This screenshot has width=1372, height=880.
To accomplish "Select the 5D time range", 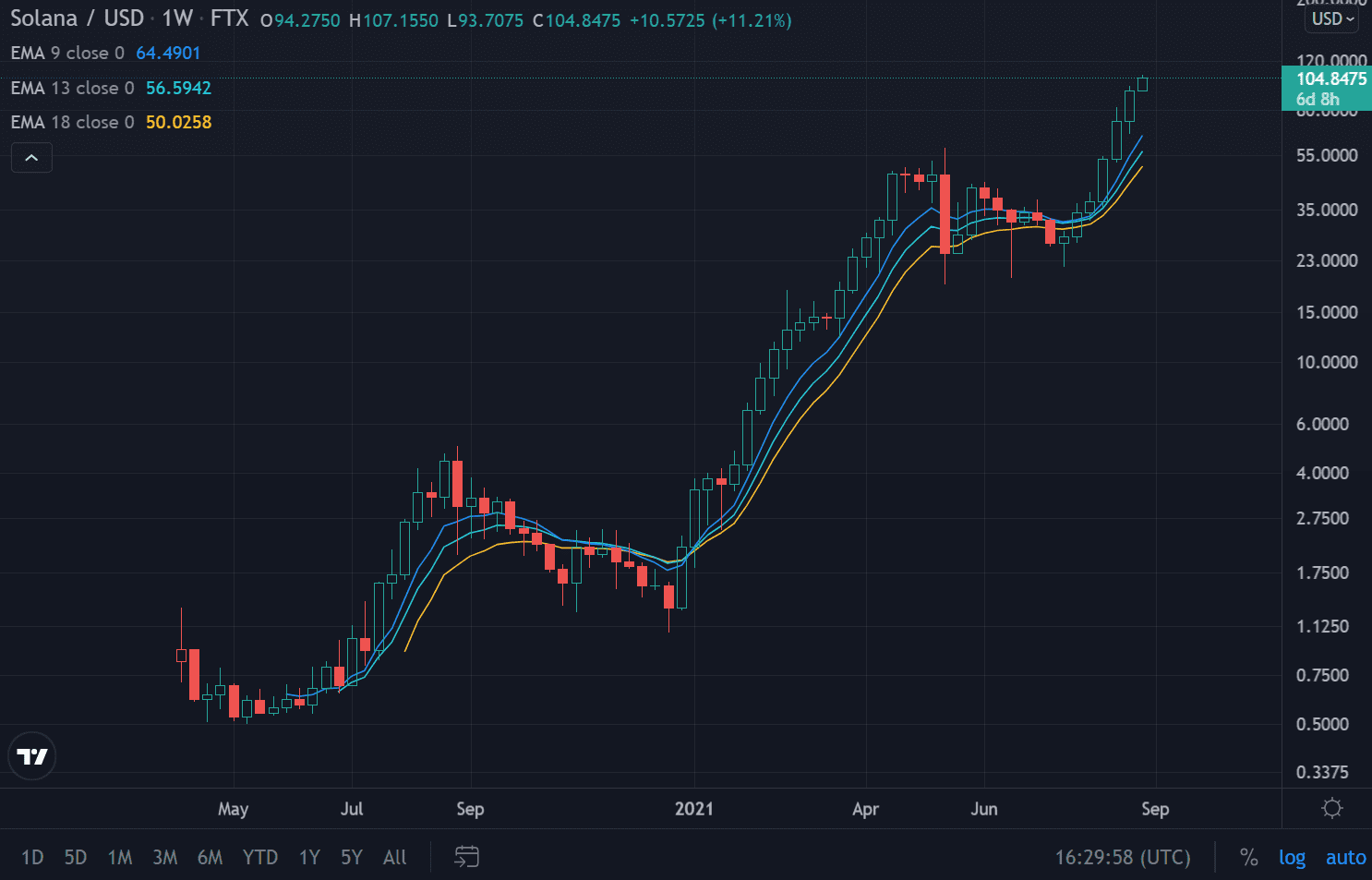I will click(x=76, y=857).
